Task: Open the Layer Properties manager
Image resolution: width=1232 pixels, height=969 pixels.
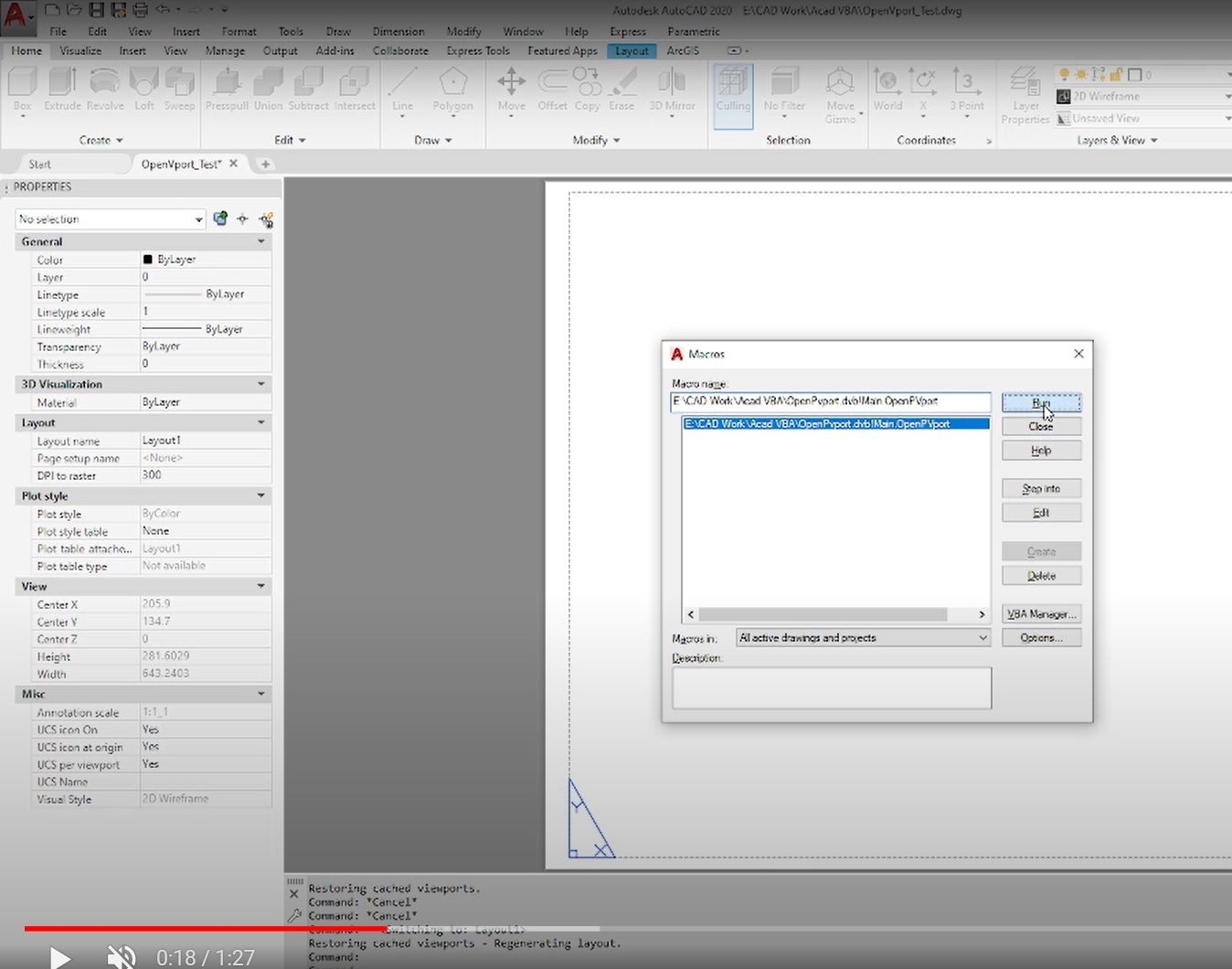Action: coord(1024,91)
